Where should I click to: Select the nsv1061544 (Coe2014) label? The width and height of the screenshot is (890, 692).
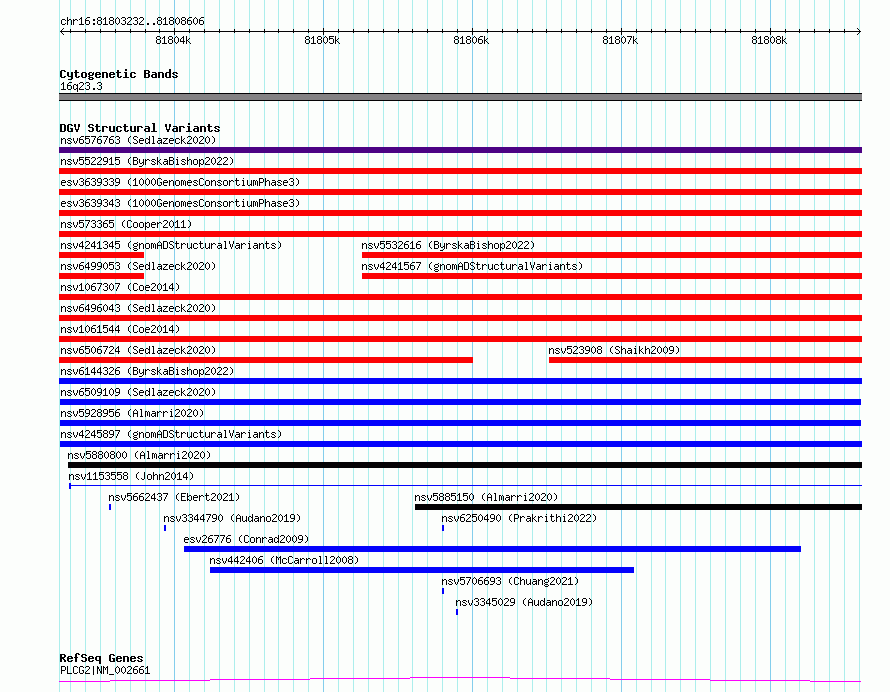point(120,329)
